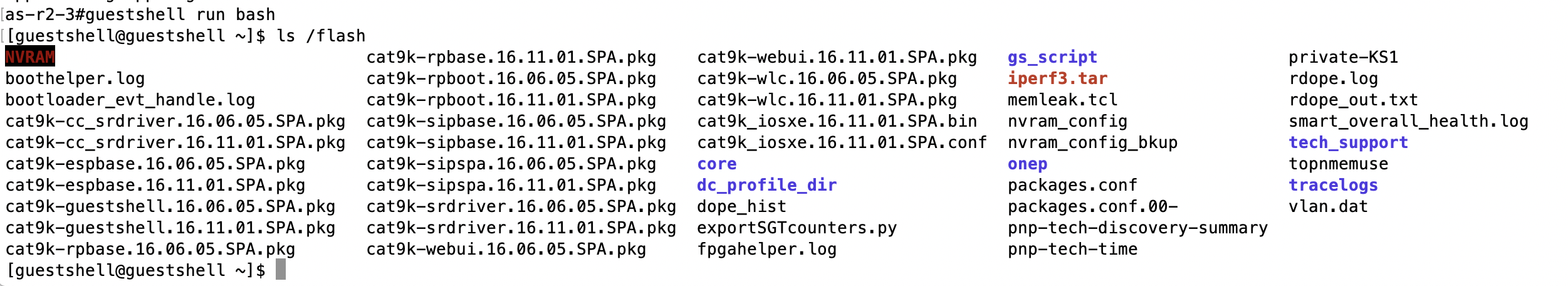Click the memleak.tcl file name
Image resolution: width=1568 pixels, height=286 pixels.
[1062, 100]
